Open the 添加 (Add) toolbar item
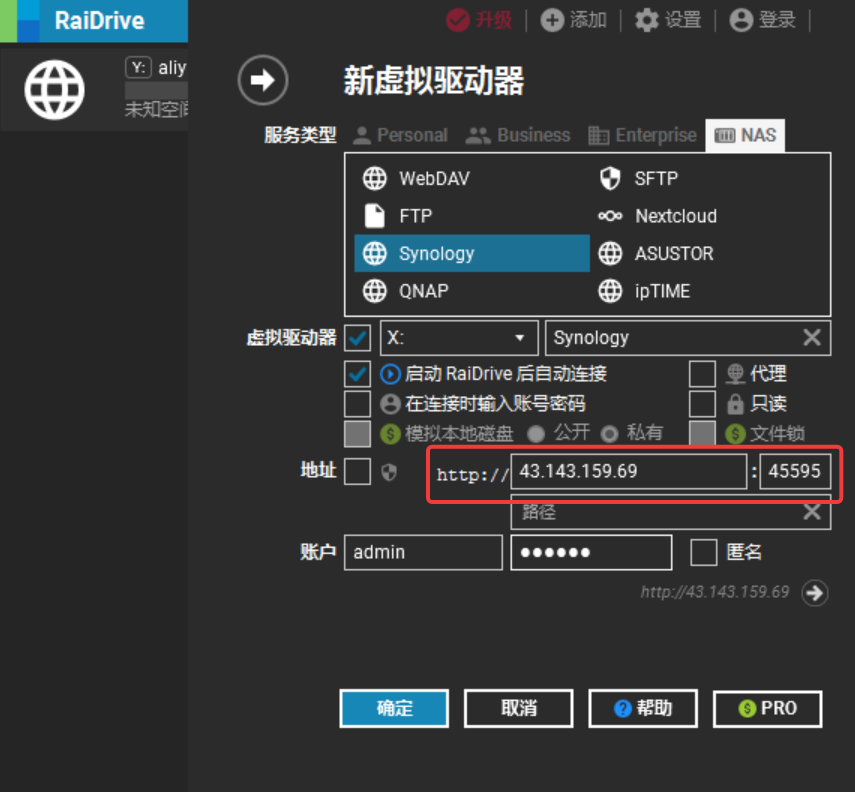 point(574,21)
